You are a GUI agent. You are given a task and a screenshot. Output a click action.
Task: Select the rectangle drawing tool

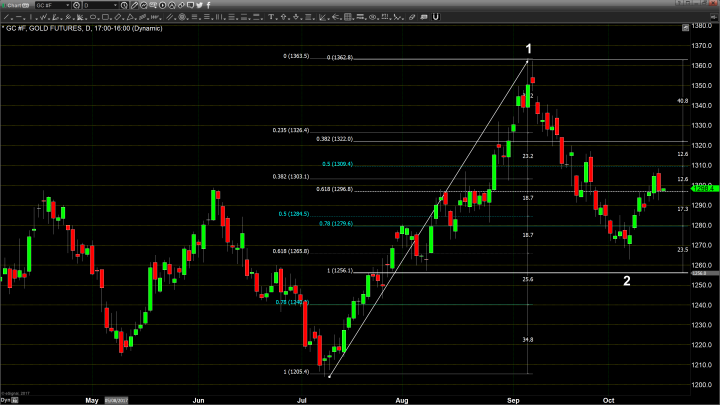[105, 17]
